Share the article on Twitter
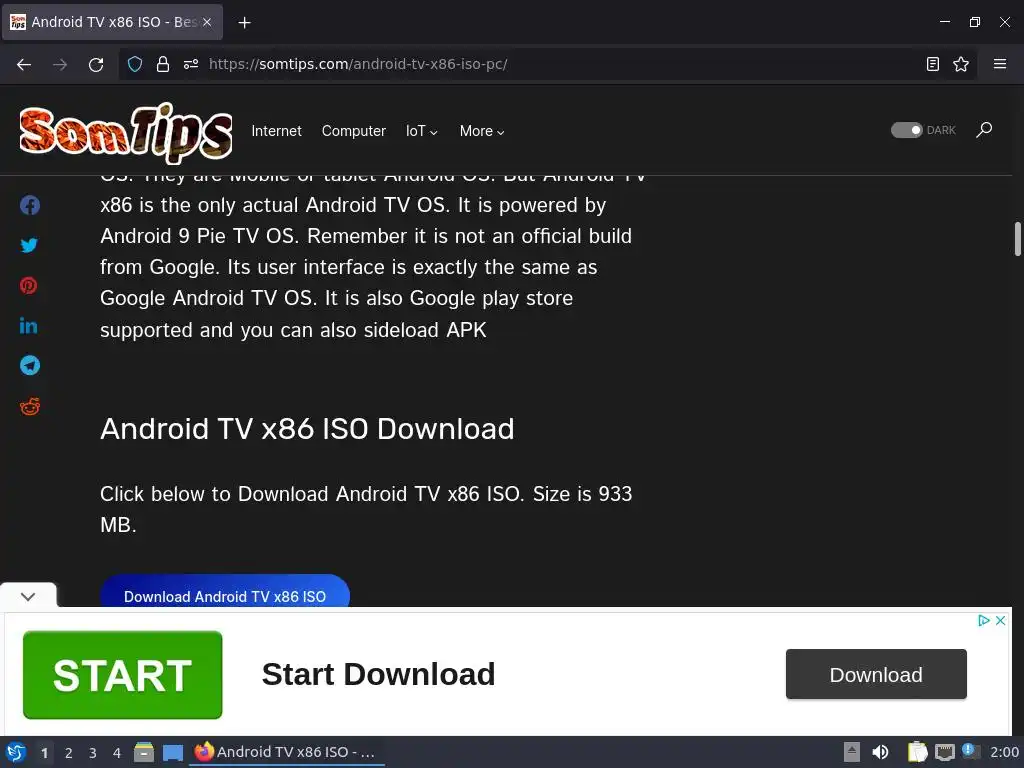Viewport: 1024px width, 768px height. pyautogui.click(x=29, y=245)
